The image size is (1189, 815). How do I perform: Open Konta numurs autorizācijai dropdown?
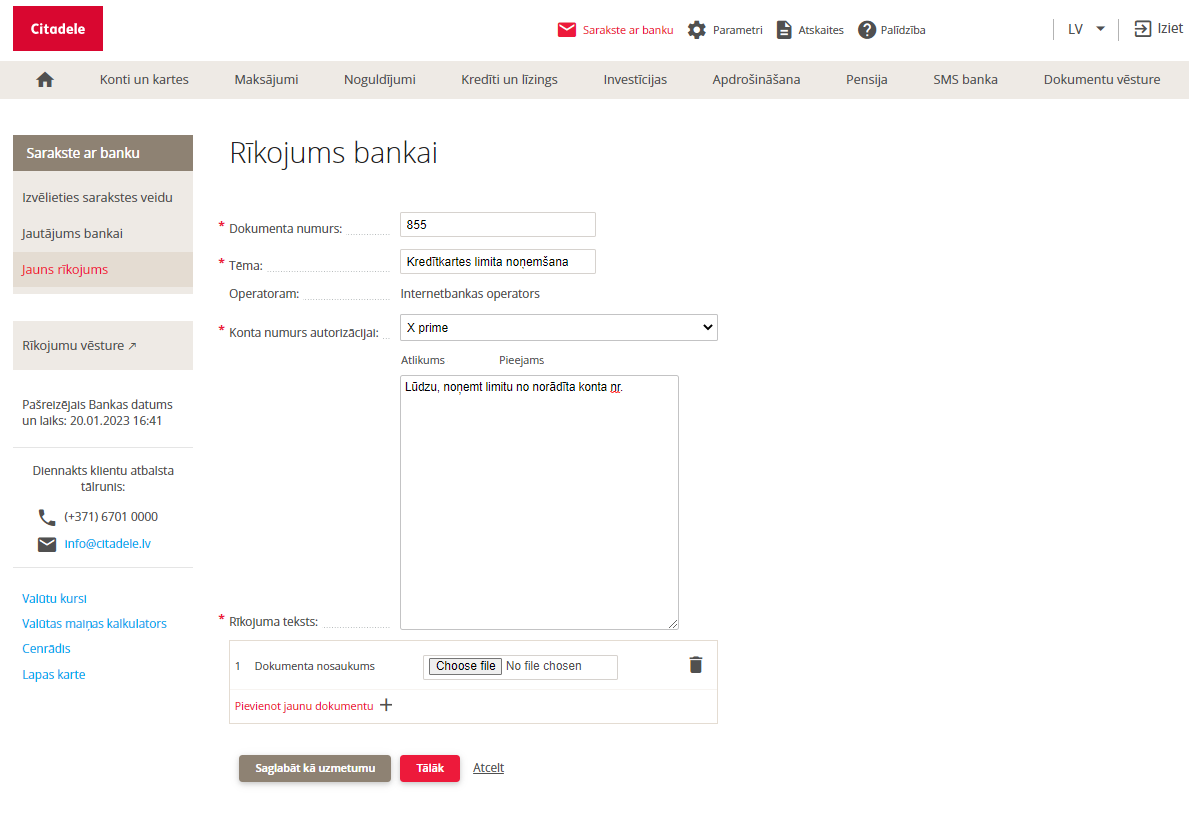(x=558, y=328)
